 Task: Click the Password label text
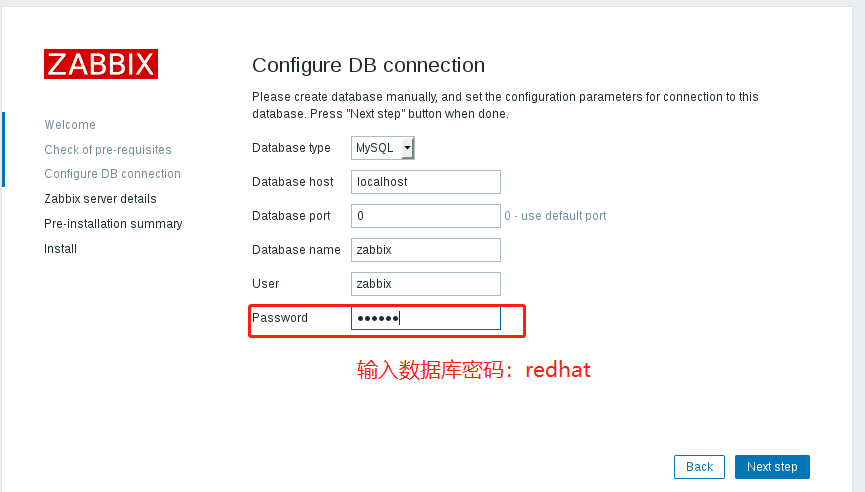pos(280,318)
